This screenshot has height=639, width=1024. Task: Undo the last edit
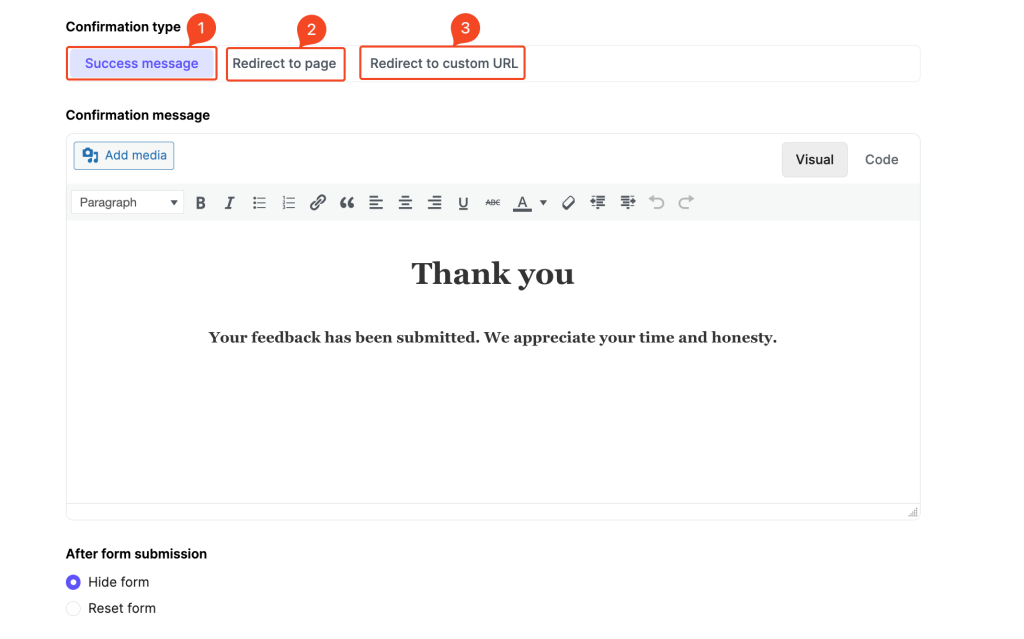(656, 203)
